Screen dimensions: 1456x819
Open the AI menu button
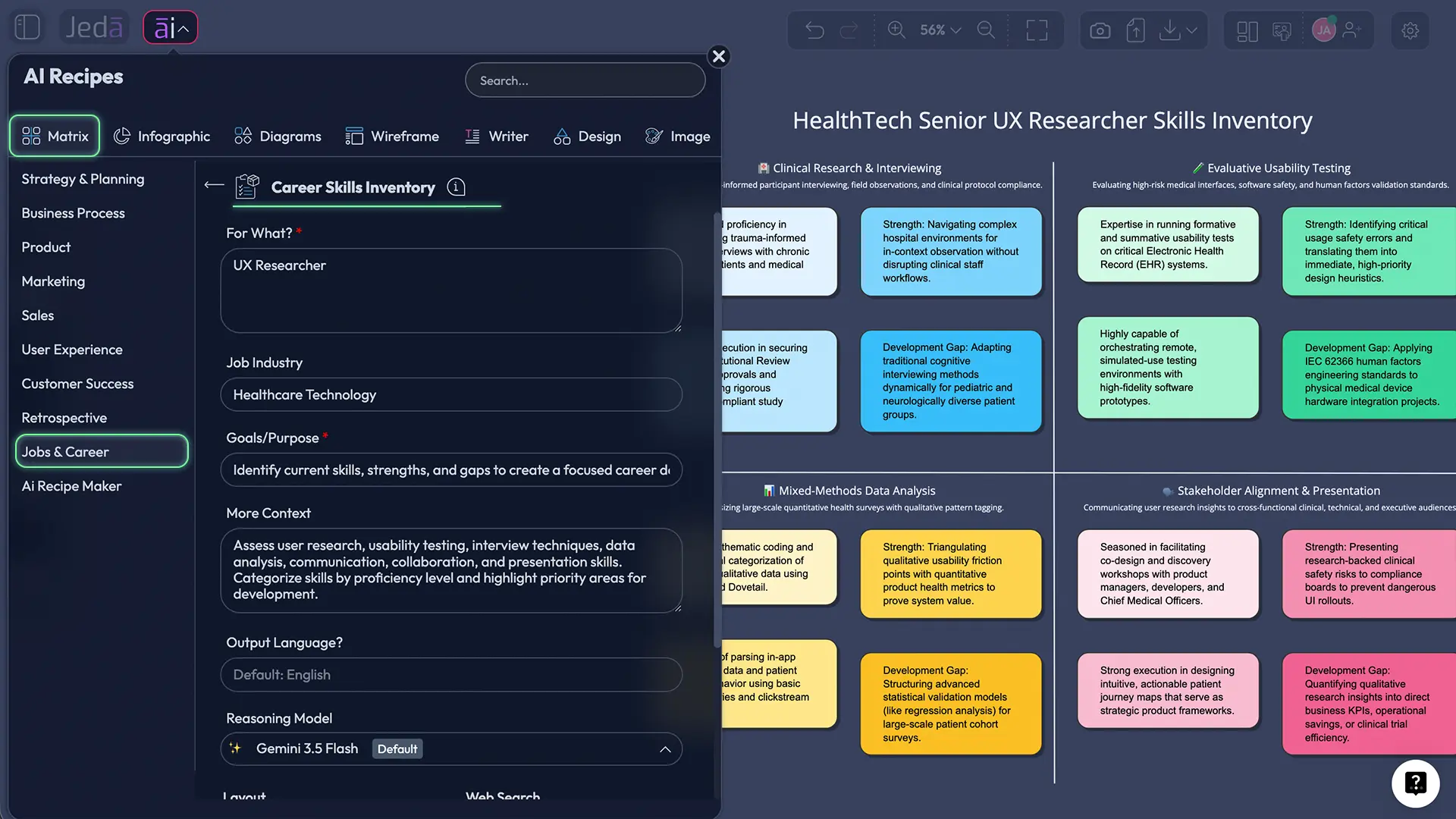[x=171, y=28]
